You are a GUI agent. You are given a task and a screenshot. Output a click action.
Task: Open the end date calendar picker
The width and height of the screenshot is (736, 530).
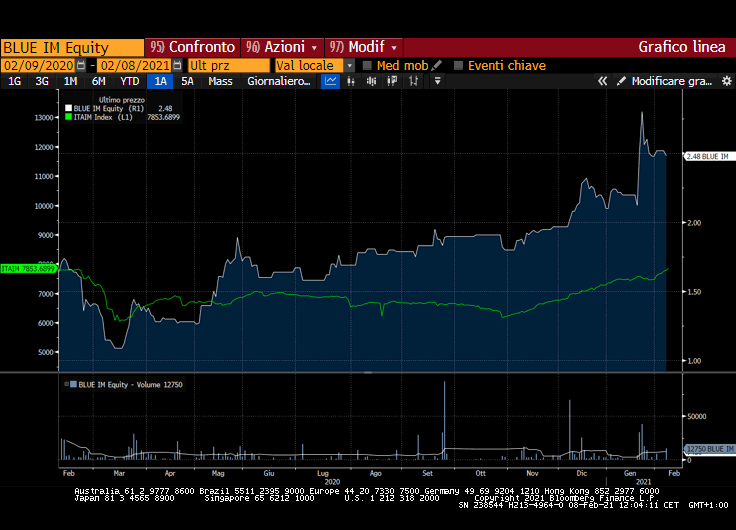pos(176,65)
